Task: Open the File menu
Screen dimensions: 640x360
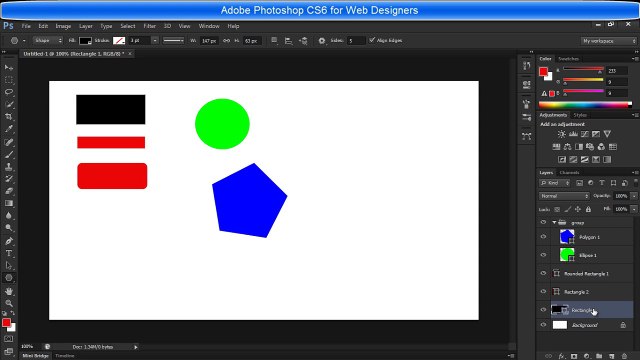Action: (x=26, y=26)
